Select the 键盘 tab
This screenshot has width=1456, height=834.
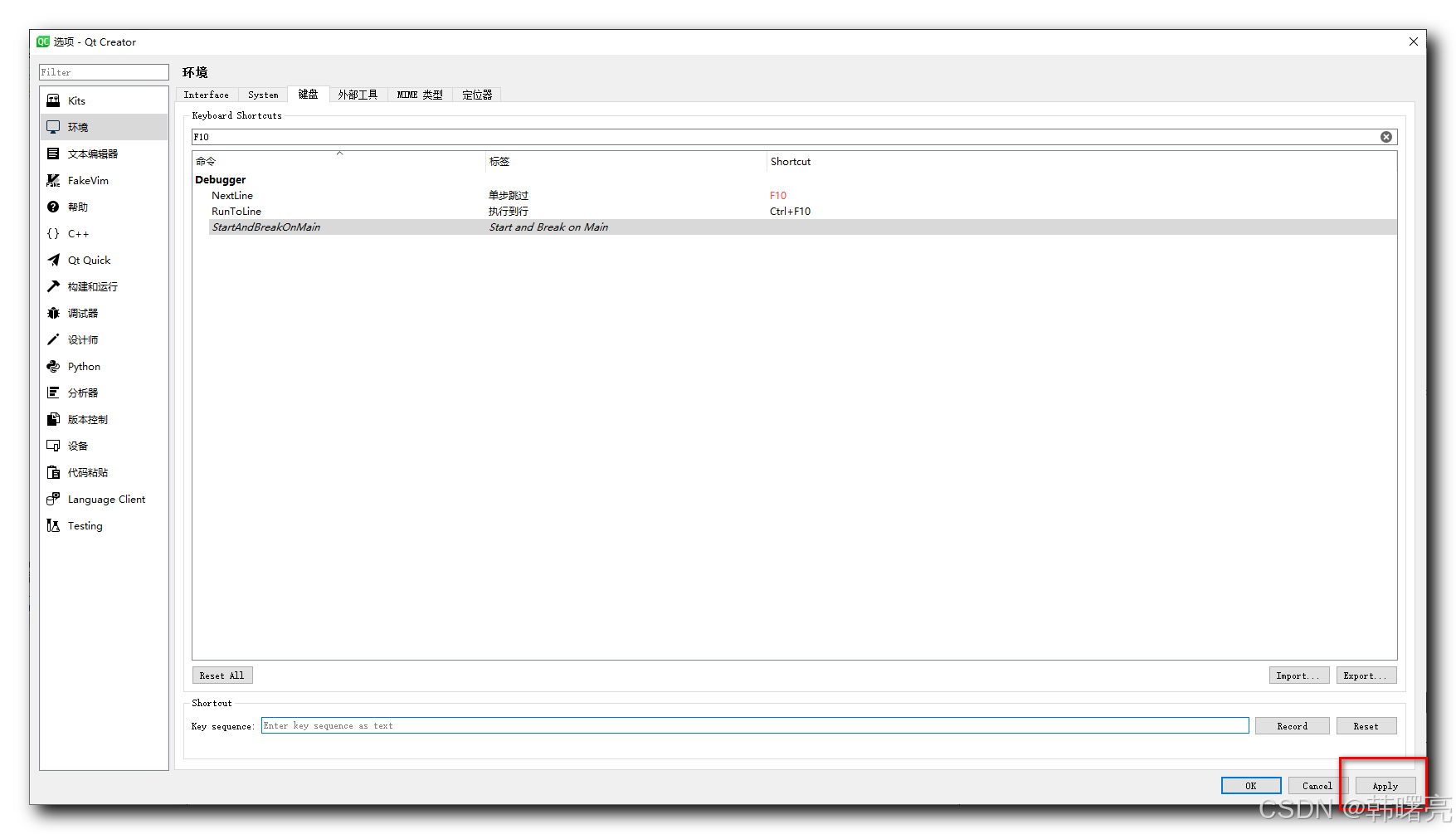308,94
